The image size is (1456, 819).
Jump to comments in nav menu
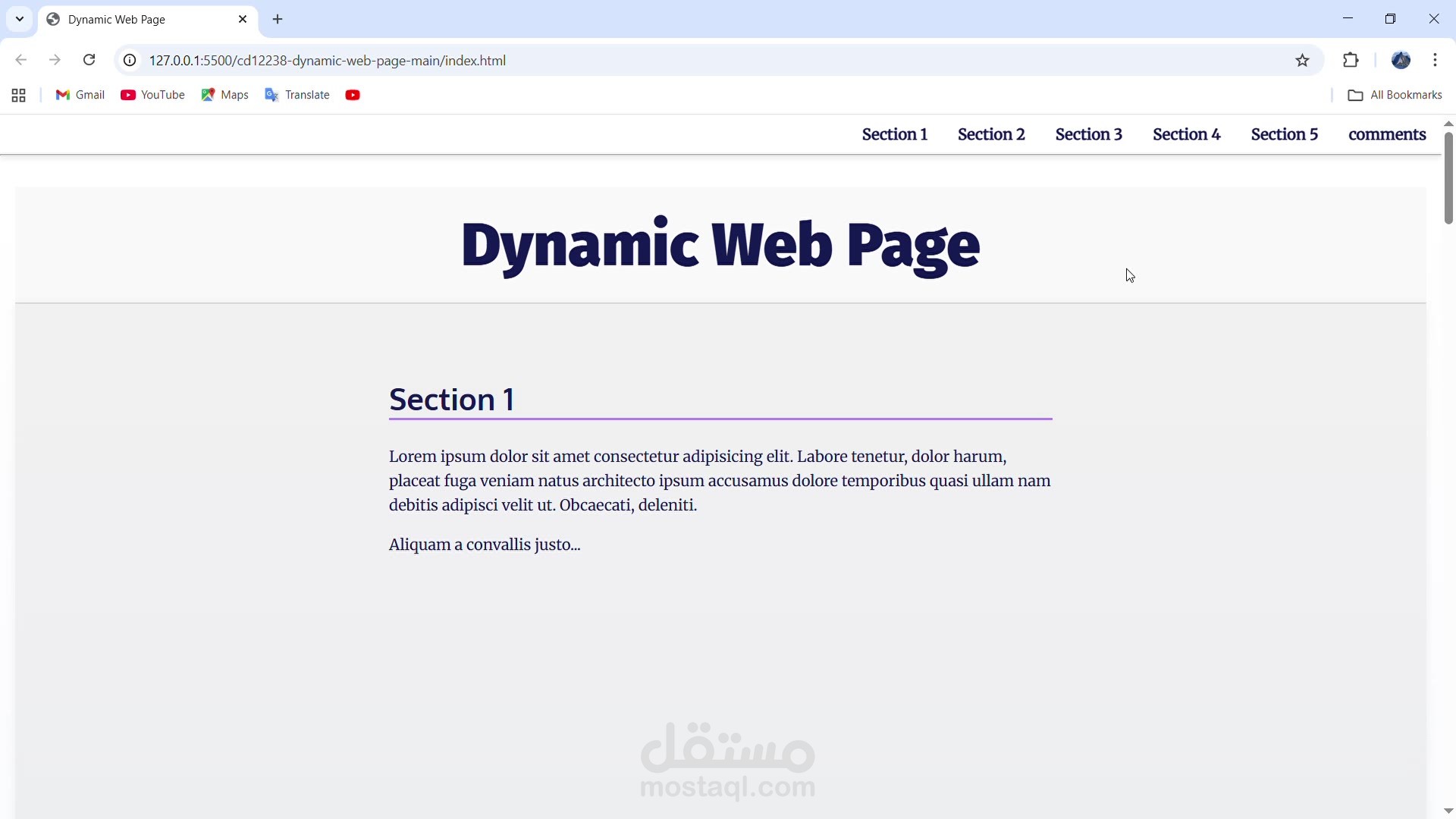coord(1387,134)
